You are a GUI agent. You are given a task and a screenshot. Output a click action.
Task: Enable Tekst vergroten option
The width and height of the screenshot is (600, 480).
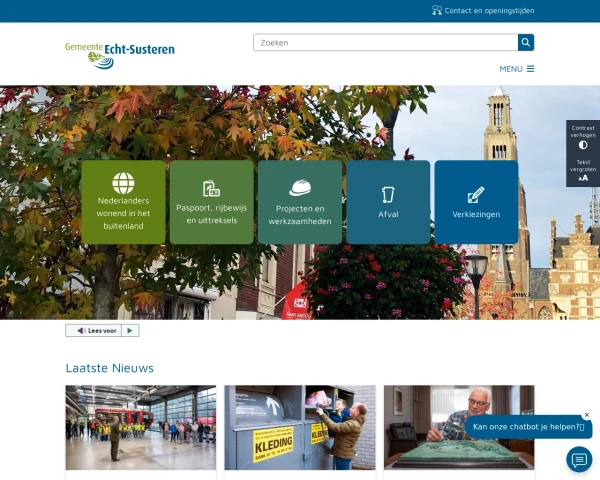[x=583, y=170]
